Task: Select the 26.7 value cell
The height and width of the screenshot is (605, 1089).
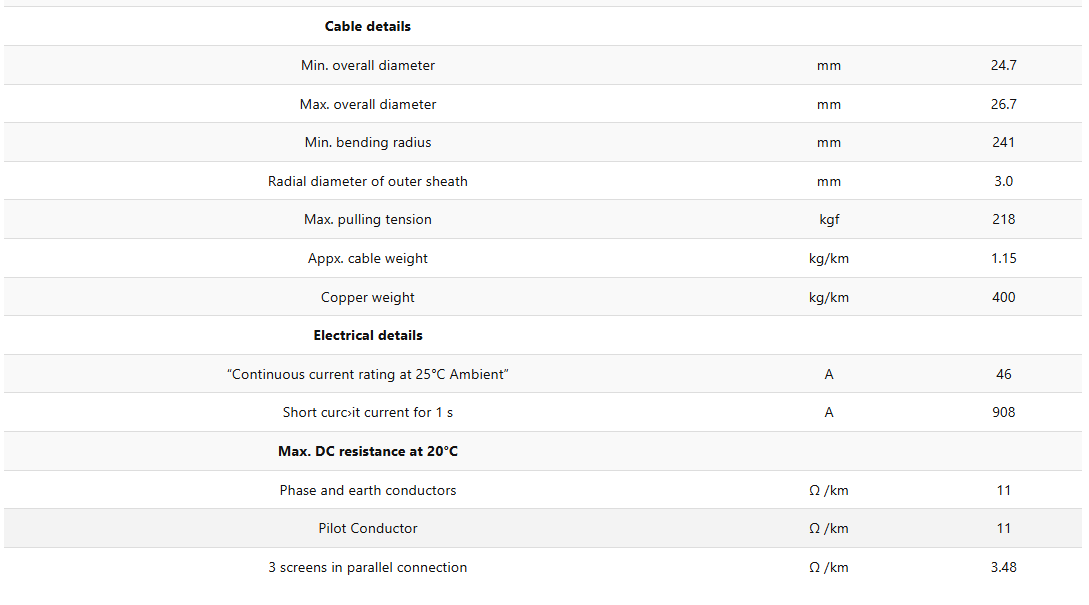Action: click(x=1004, y=104)
